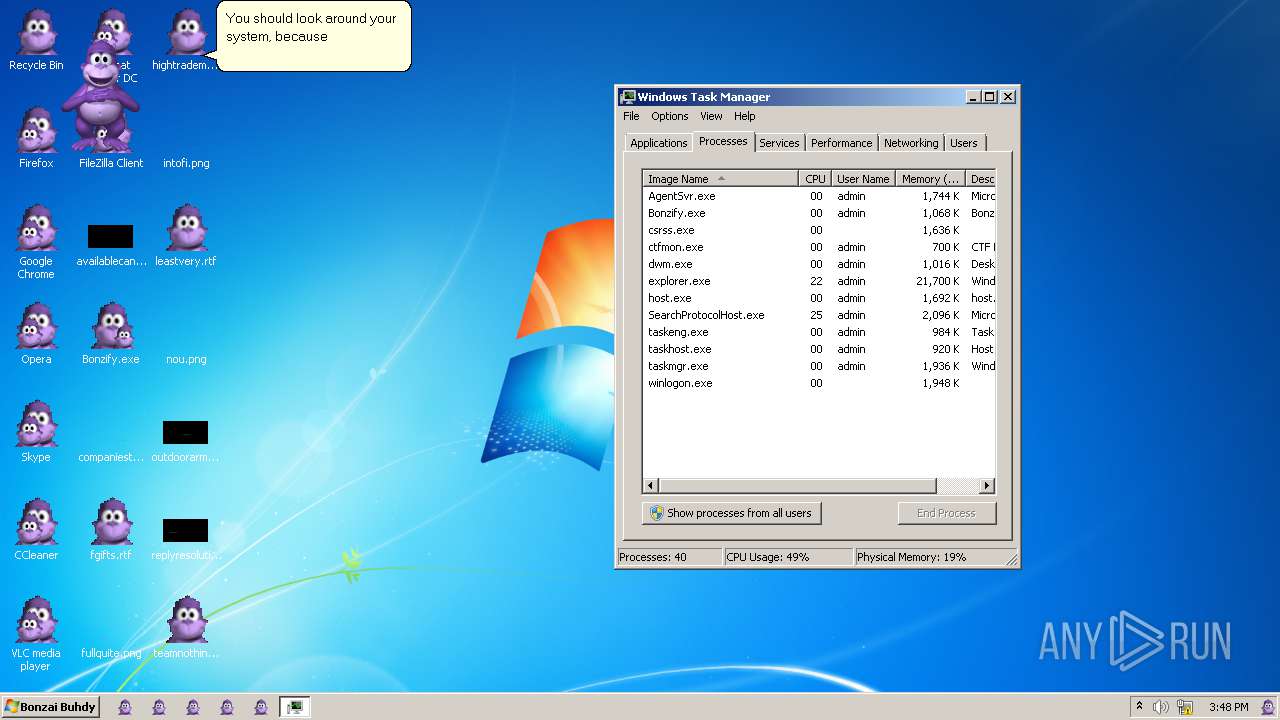The height and width of the screenshot is (720, 1280).
Task: Select the winlogon.exe process row
Action: pyautogui.click(x=819, y=383)
